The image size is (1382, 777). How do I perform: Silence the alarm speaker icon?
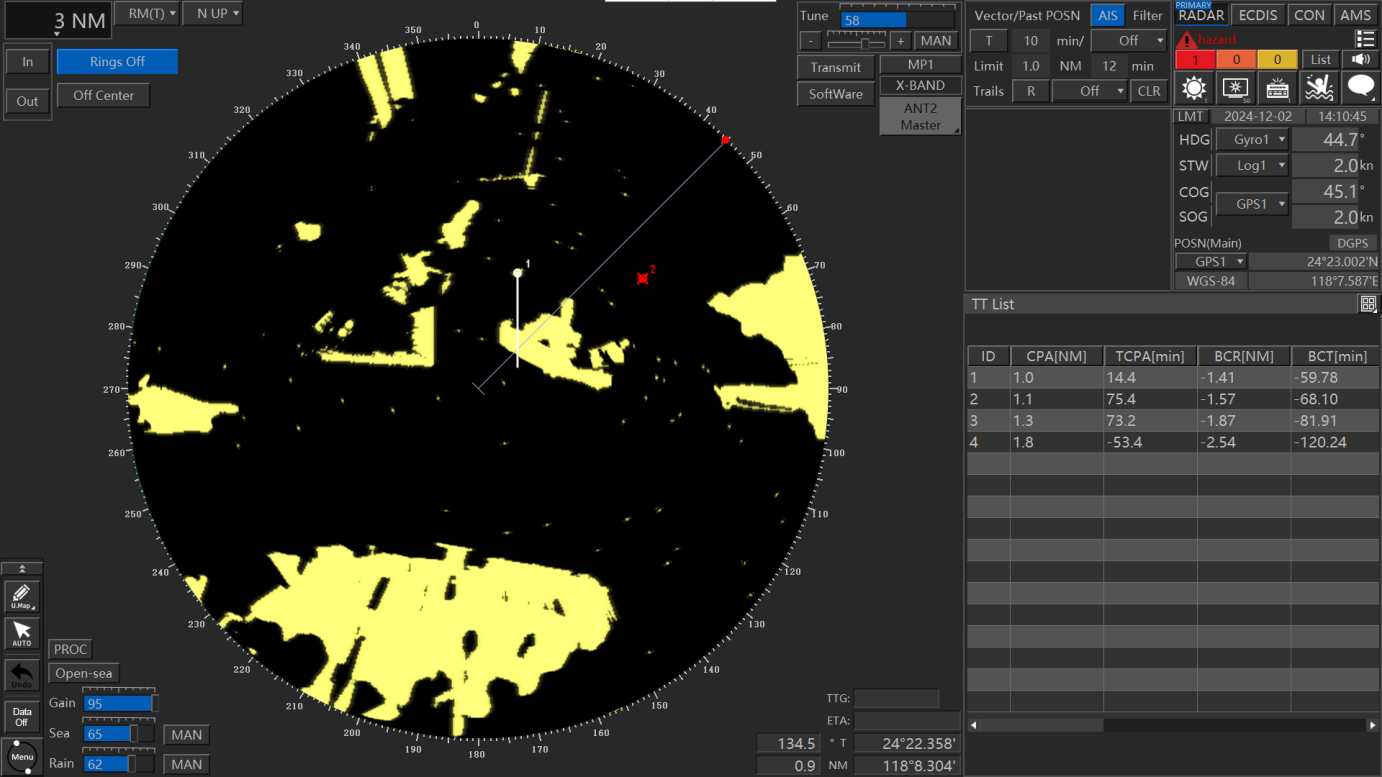1360,59
